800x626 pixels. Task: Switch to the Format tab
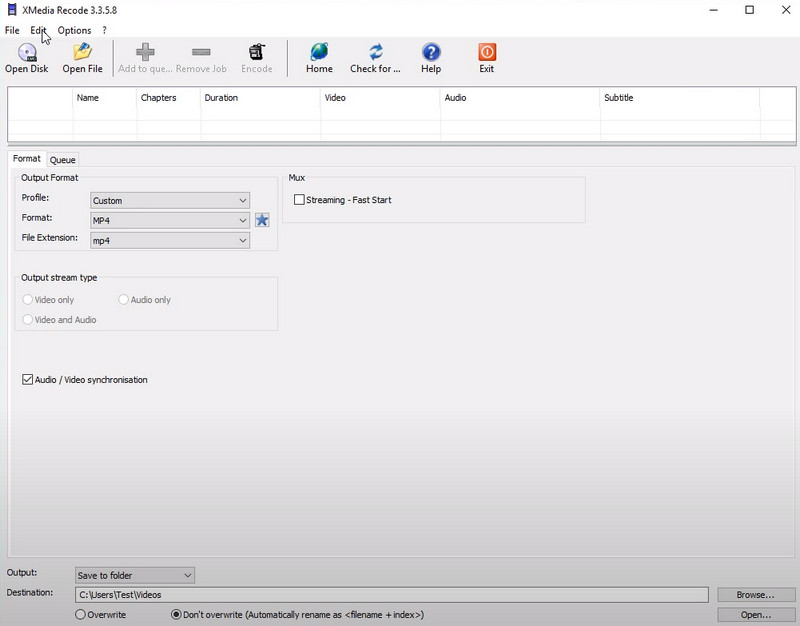pos(27,159)
